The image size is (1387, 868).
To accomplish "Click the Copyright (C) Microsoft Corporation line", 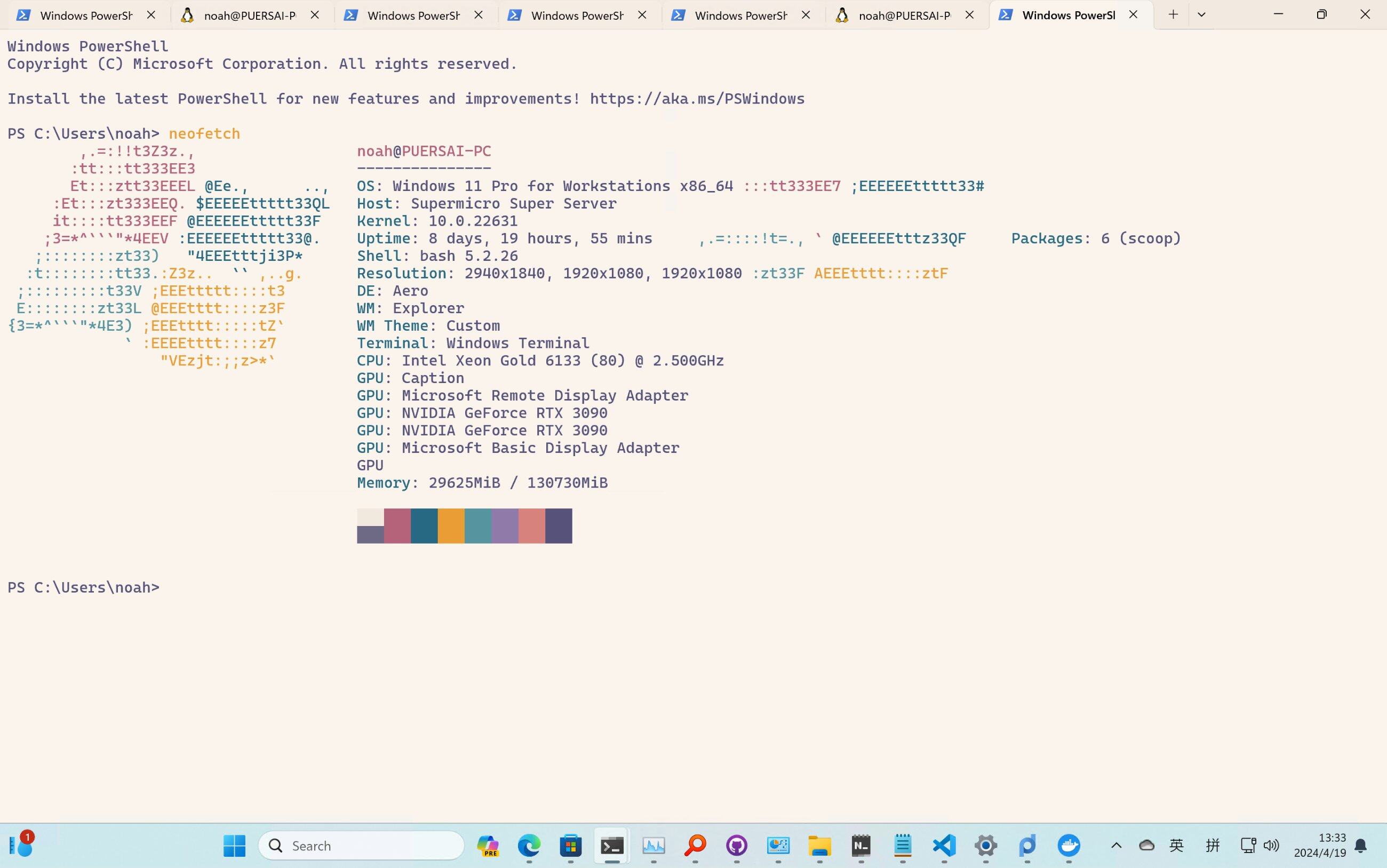I will 262,63.
